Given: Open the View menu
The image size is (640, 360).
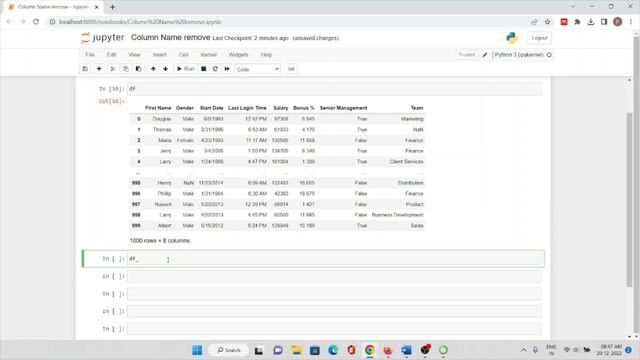Looking at the screenshot, I should [134, 55].
